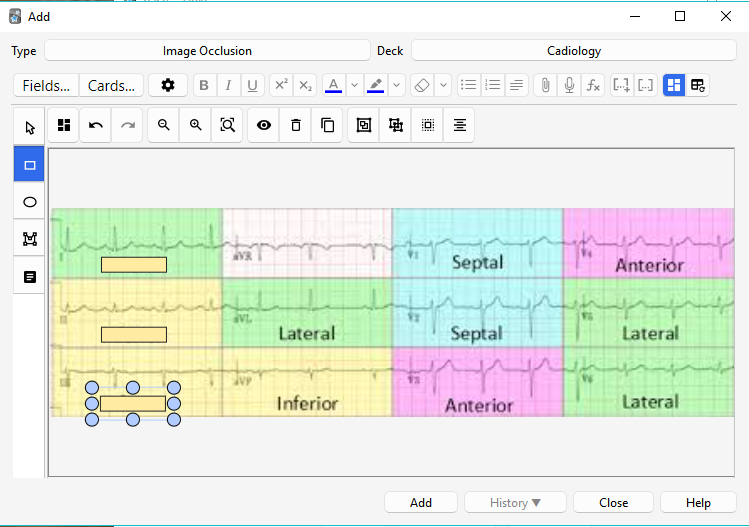
Task: Select the blue text color swatch
Action: pyautogui.click(x=333, y=85)
